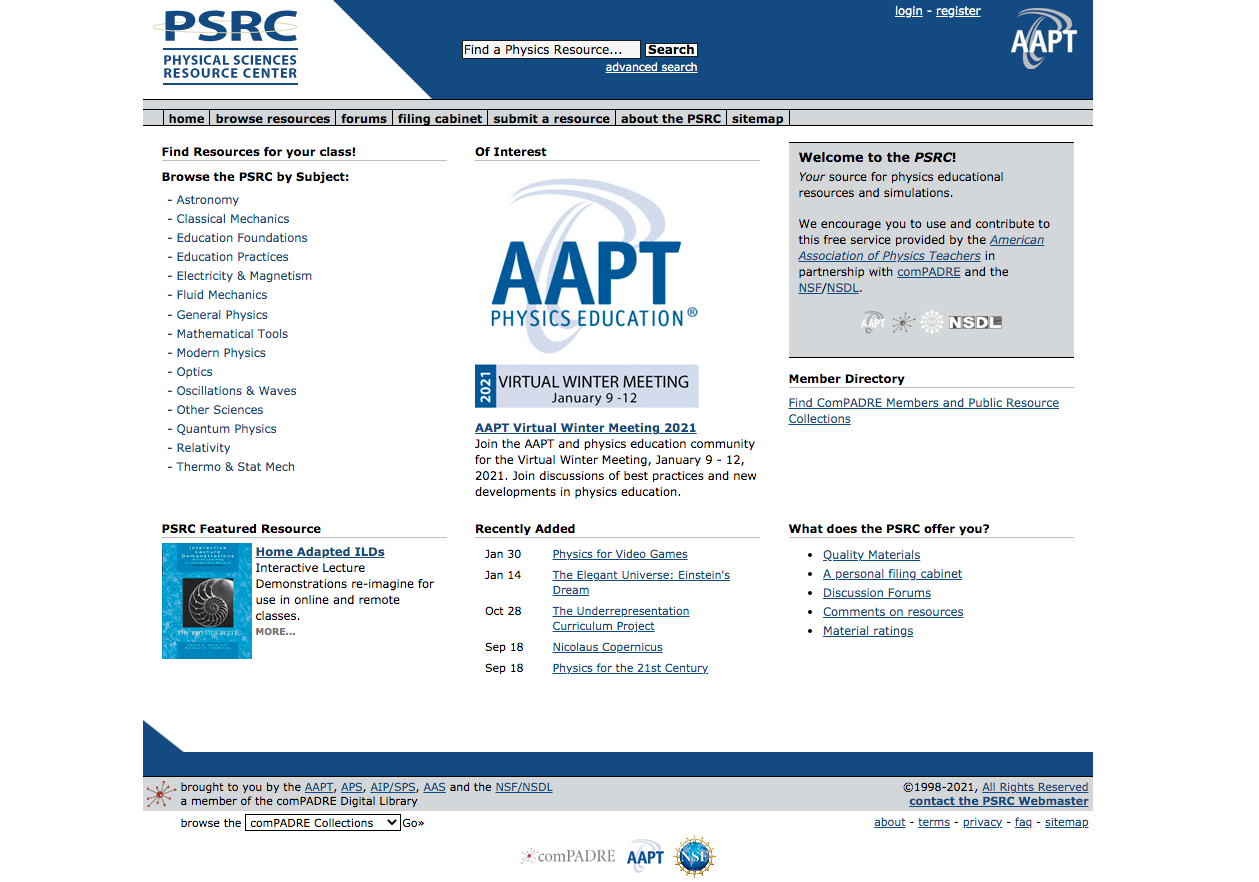Open the Home Adapted ILDs book cover thumbnail
1259x882 pixels.
(x=207, y=601)
